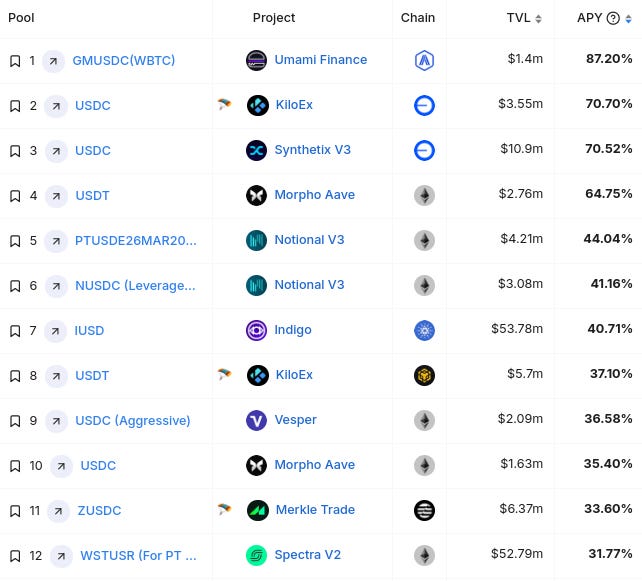Image resolution: width=642 pixels, height=581 pixels.
Task: Click the Pool column header
Action: [x=21, y=18]
